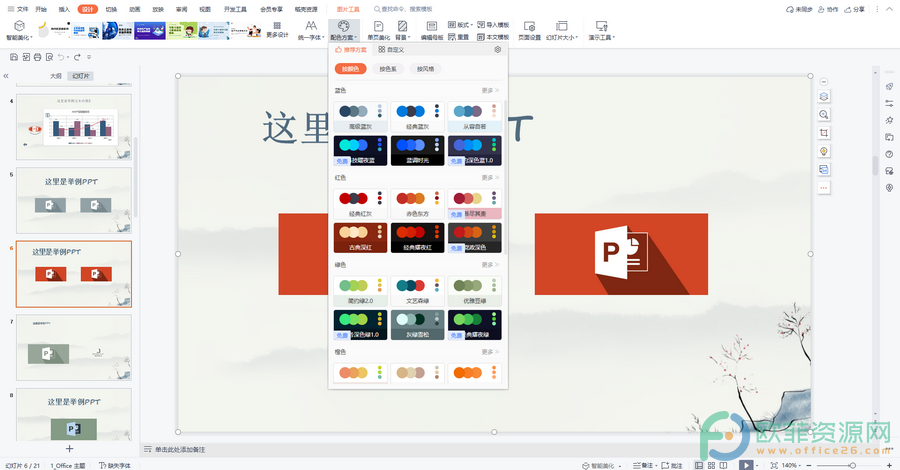Image resolution: width=900 pixels, height=470 pixels.
Task: Switch to the 视图 ribbon tab
Action: [x=205, y=9]
